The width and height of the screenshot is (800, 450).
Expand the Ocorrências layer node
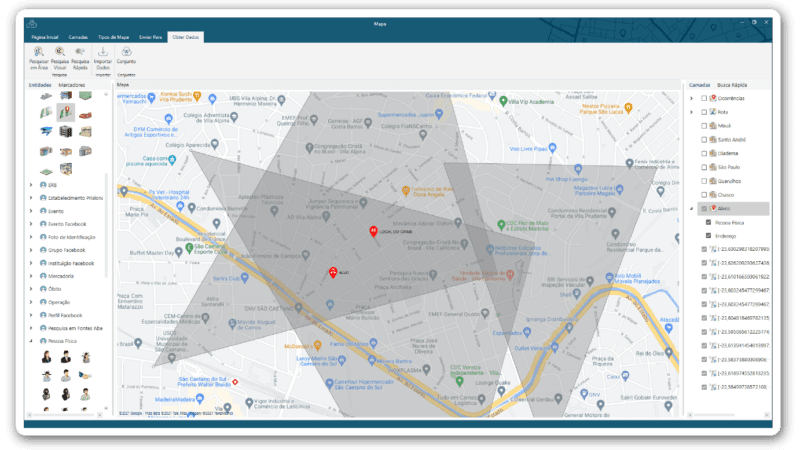pos(692,98)
